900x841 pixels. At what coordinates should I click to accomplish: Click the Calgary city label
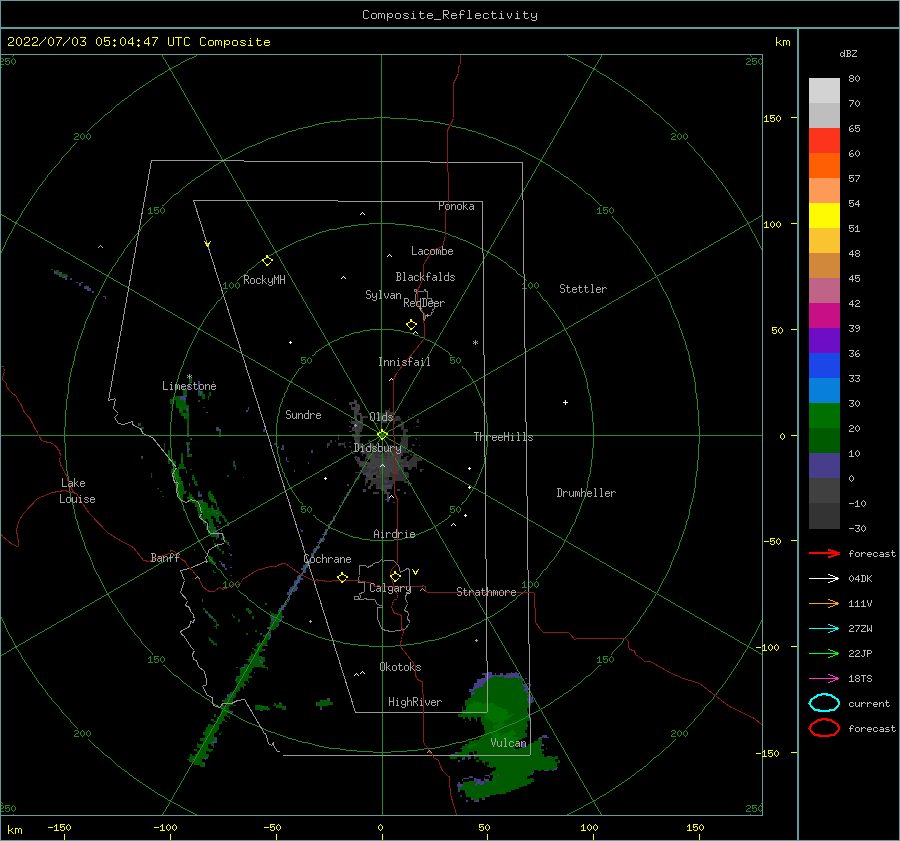pyautogui.click(x=390, y=588)
